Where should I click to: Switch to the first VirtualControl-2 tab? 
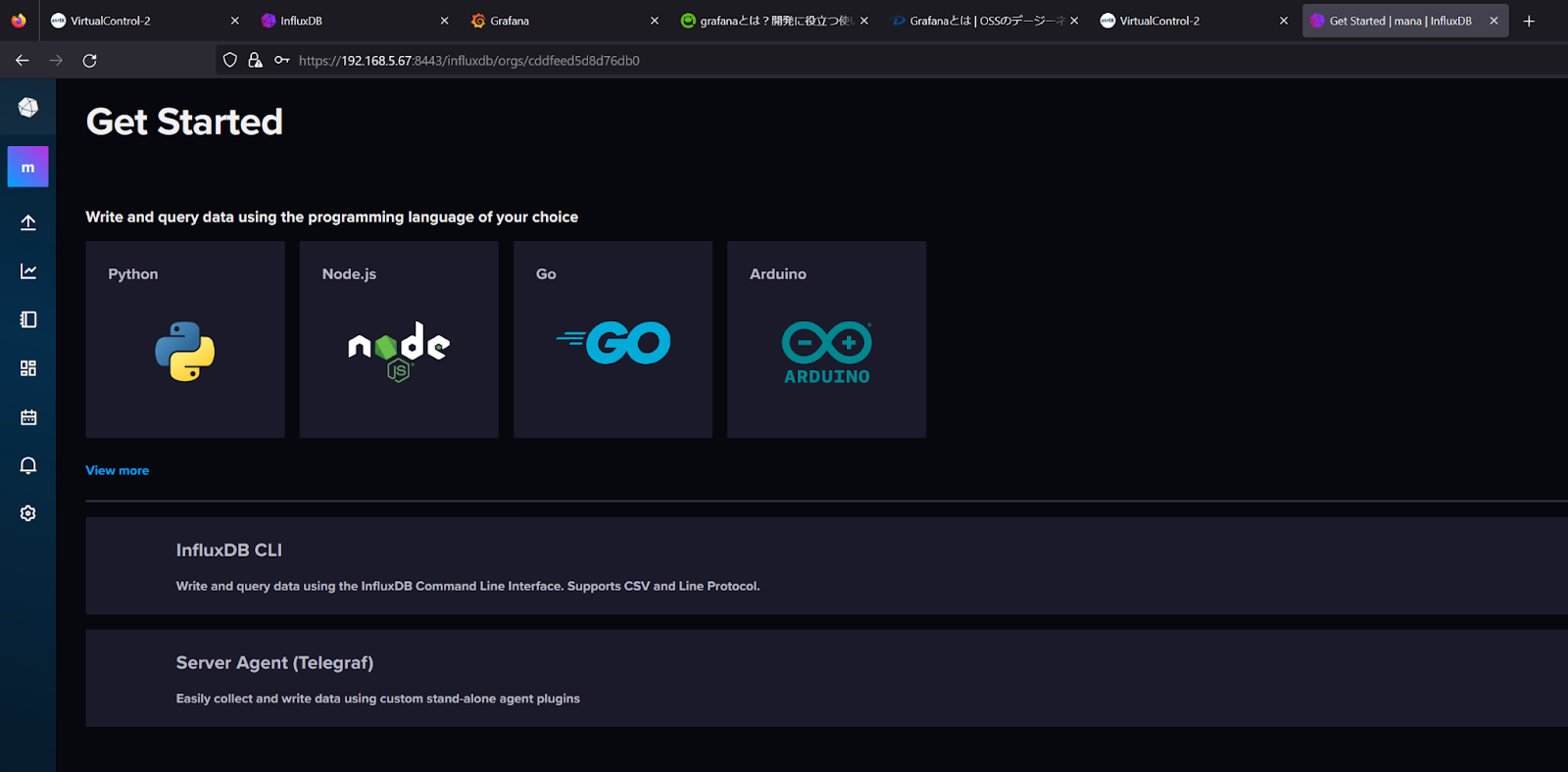click(144, 21)
